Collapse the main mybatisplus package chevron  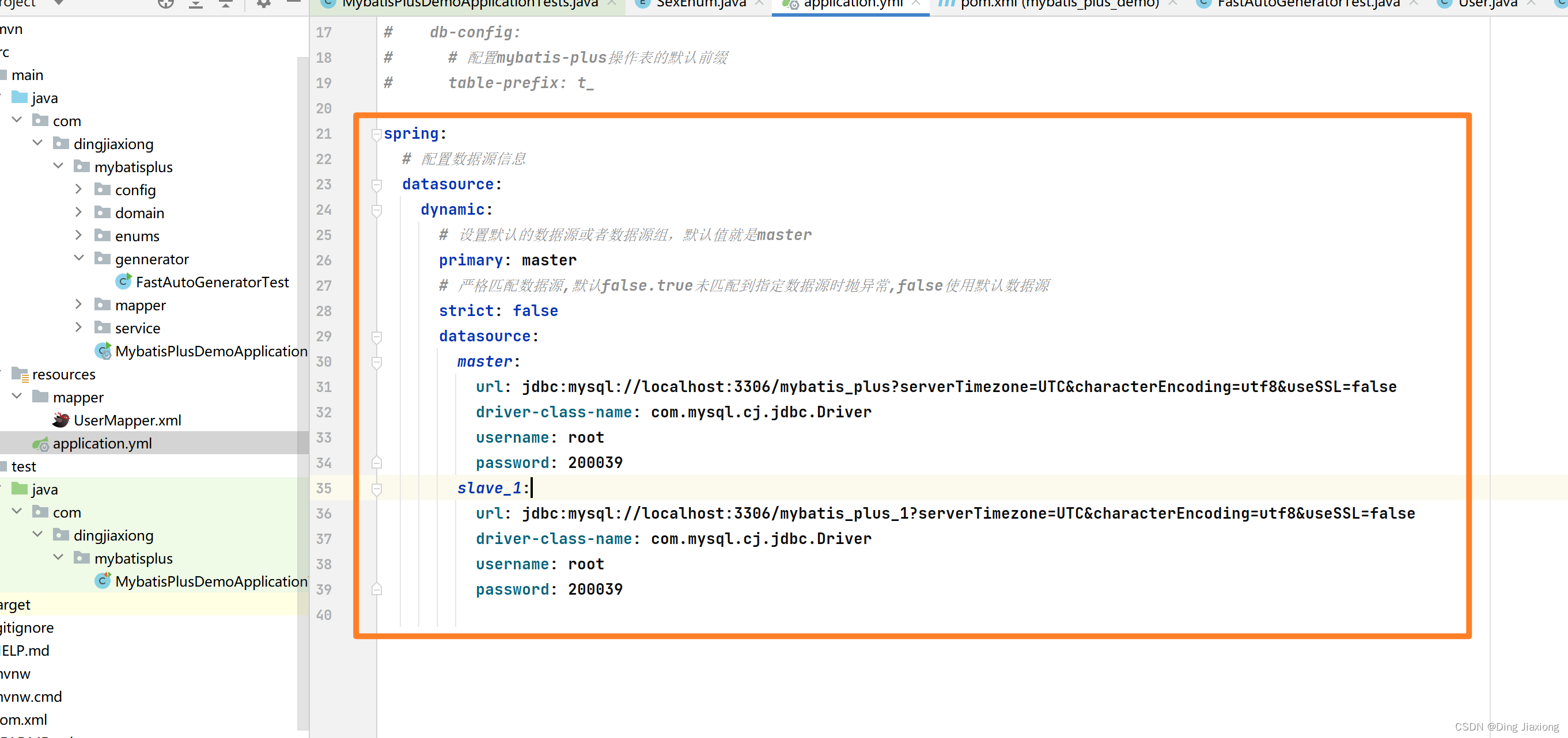coord(58,166)
